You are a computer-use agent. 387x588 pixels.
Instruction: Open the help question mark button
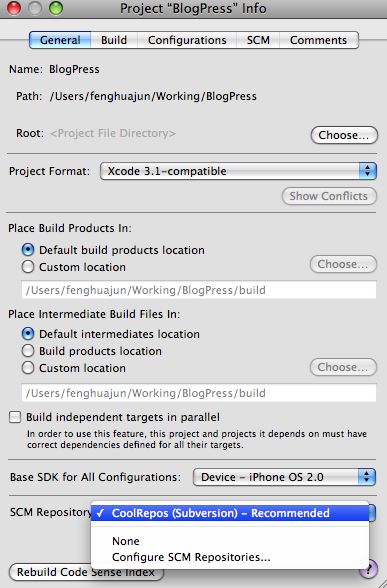point(369,570)
